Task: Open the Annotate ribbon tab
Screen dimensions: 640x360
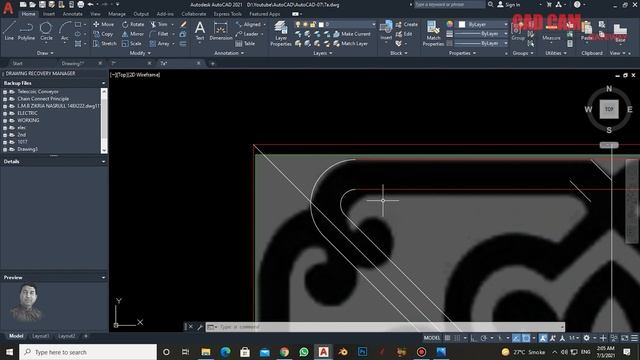Action: point(72,14)
